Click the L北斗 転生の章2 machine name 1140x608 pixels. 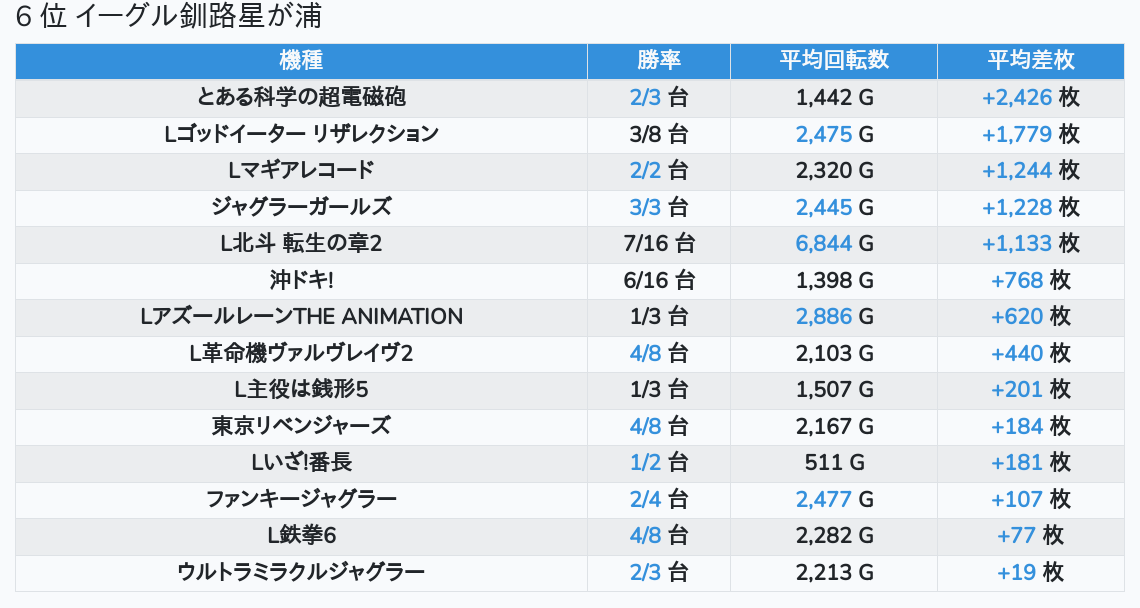click(301, 243)
